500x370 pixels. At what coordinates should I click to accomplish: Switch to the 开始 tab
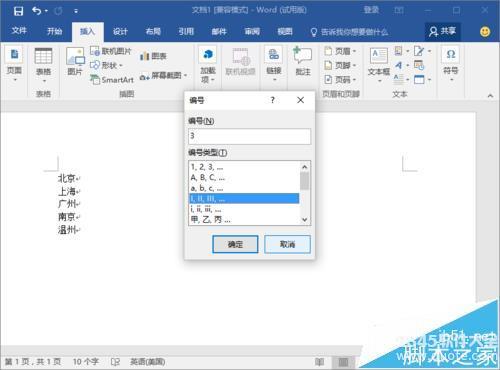click(x=54, y=31)
